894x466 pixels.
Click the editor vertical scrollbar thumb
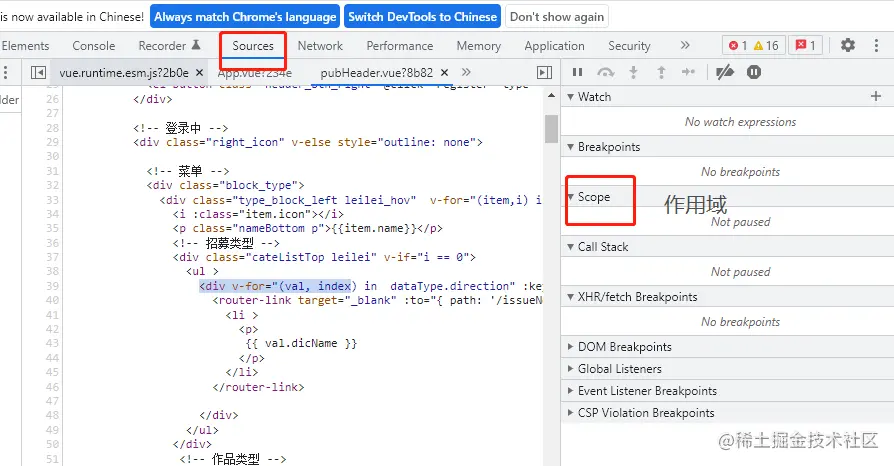tap(551, 129)
